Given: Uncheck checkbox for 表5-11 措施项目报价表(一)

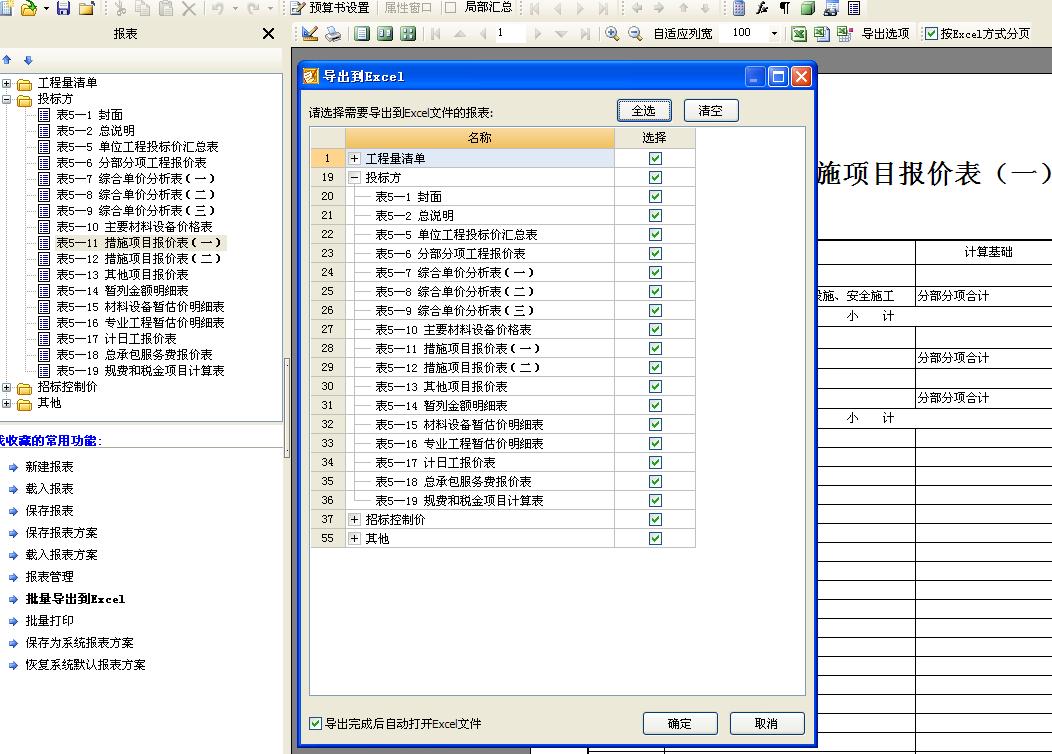Looking at the screenshot, I should pos(655,349).
